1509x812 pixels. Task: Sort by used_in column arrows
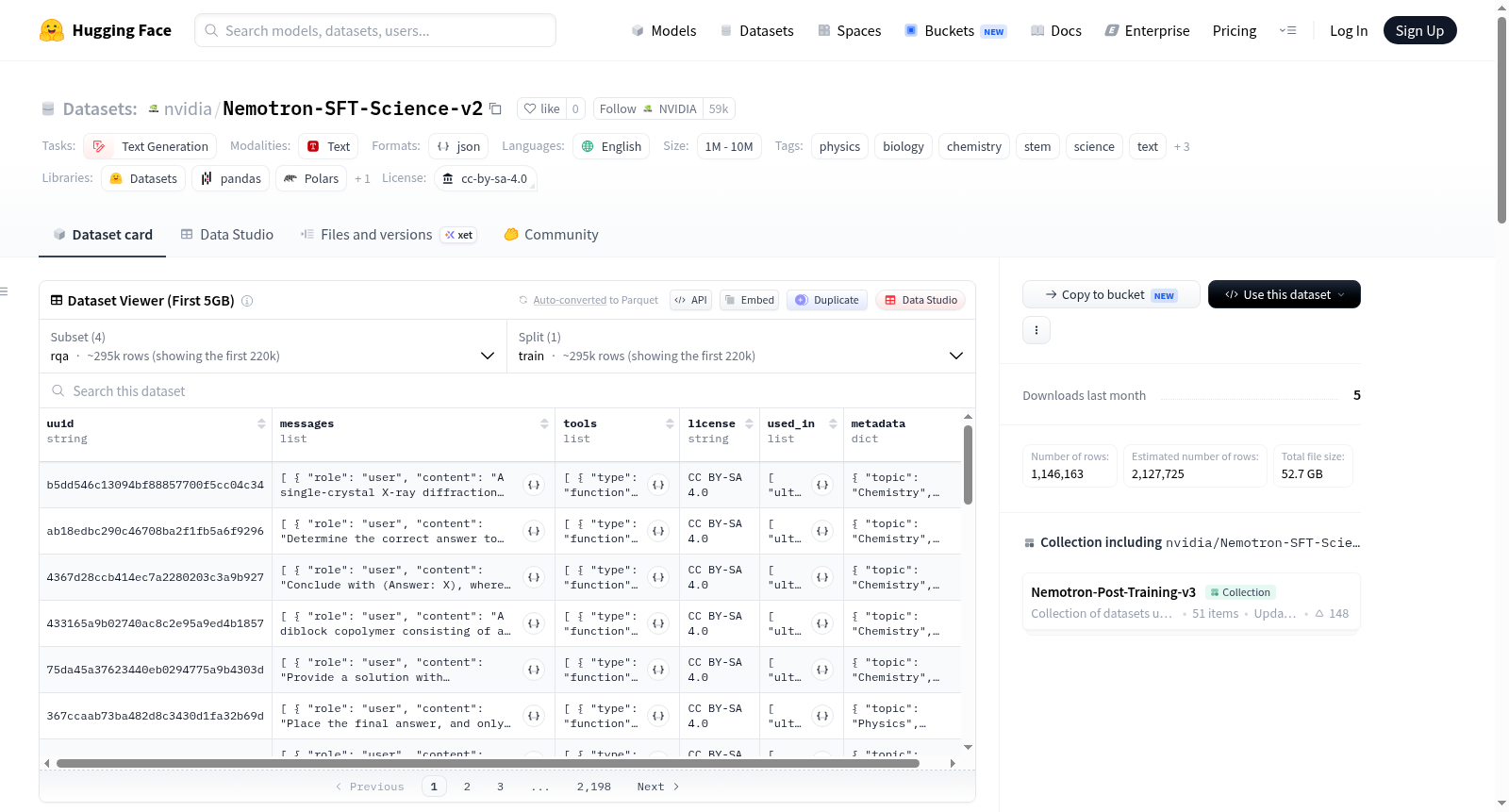833,423
